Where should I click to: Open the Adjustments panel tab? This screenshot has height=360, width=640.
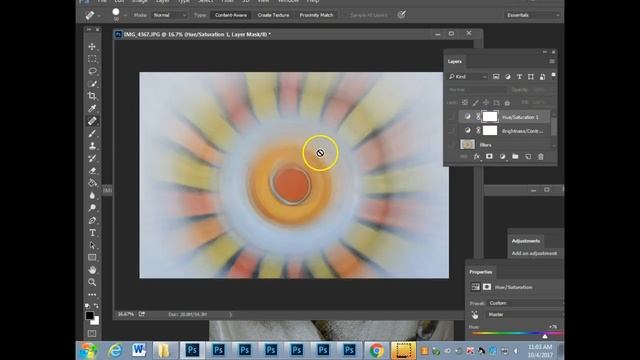coord(526,241)
